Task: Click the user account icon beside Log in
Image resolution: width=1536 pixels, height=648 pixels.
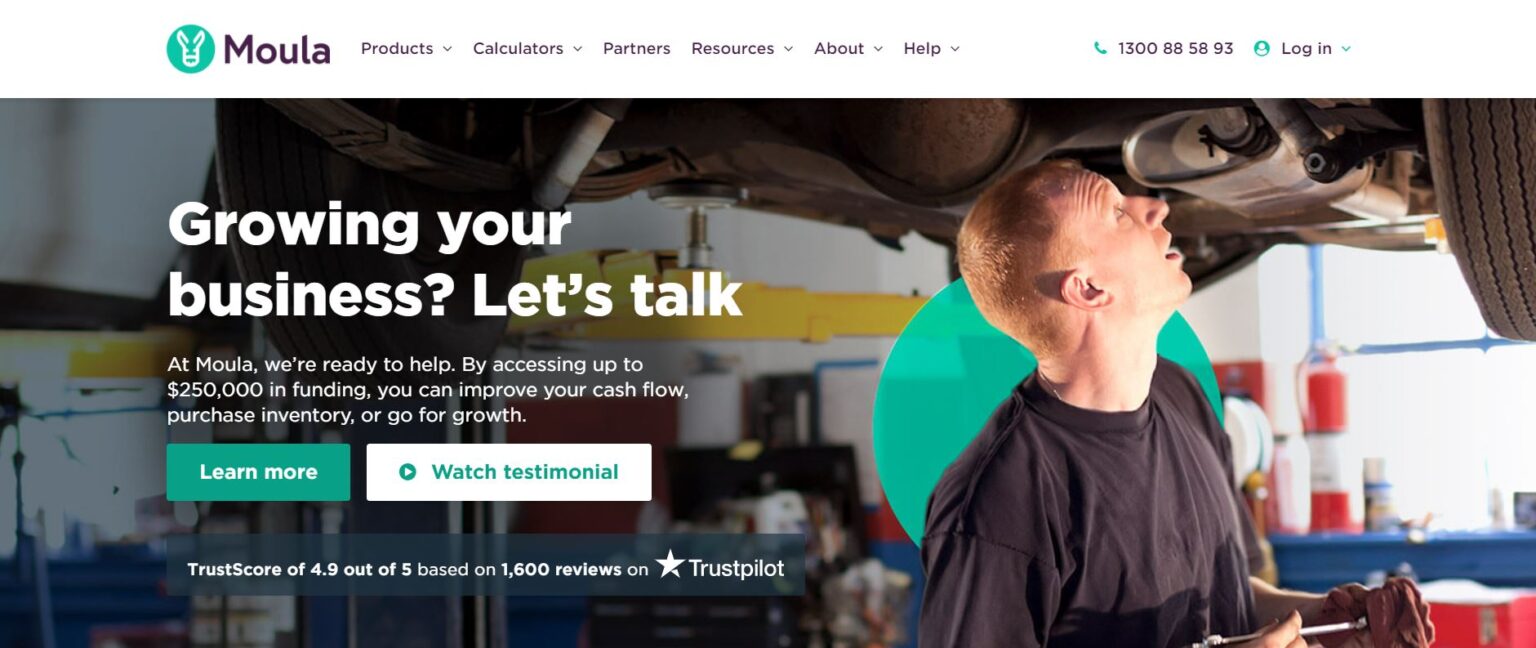Action: click(x=1261, y=48)
